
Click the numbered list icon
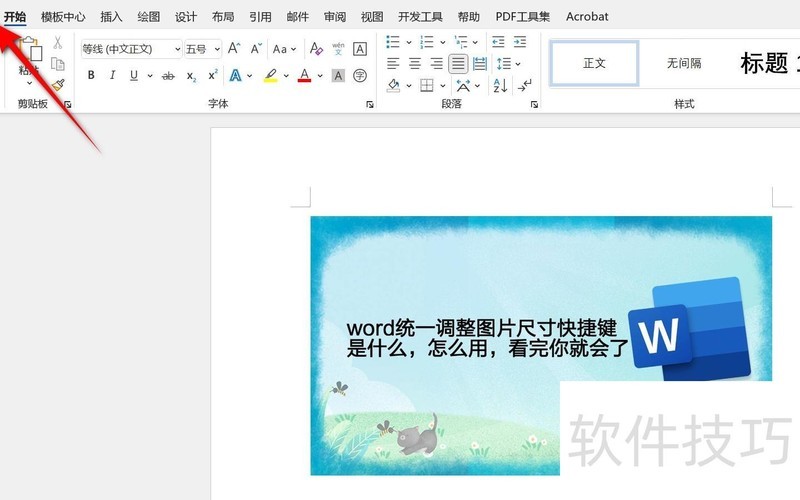tap(426, 42)
